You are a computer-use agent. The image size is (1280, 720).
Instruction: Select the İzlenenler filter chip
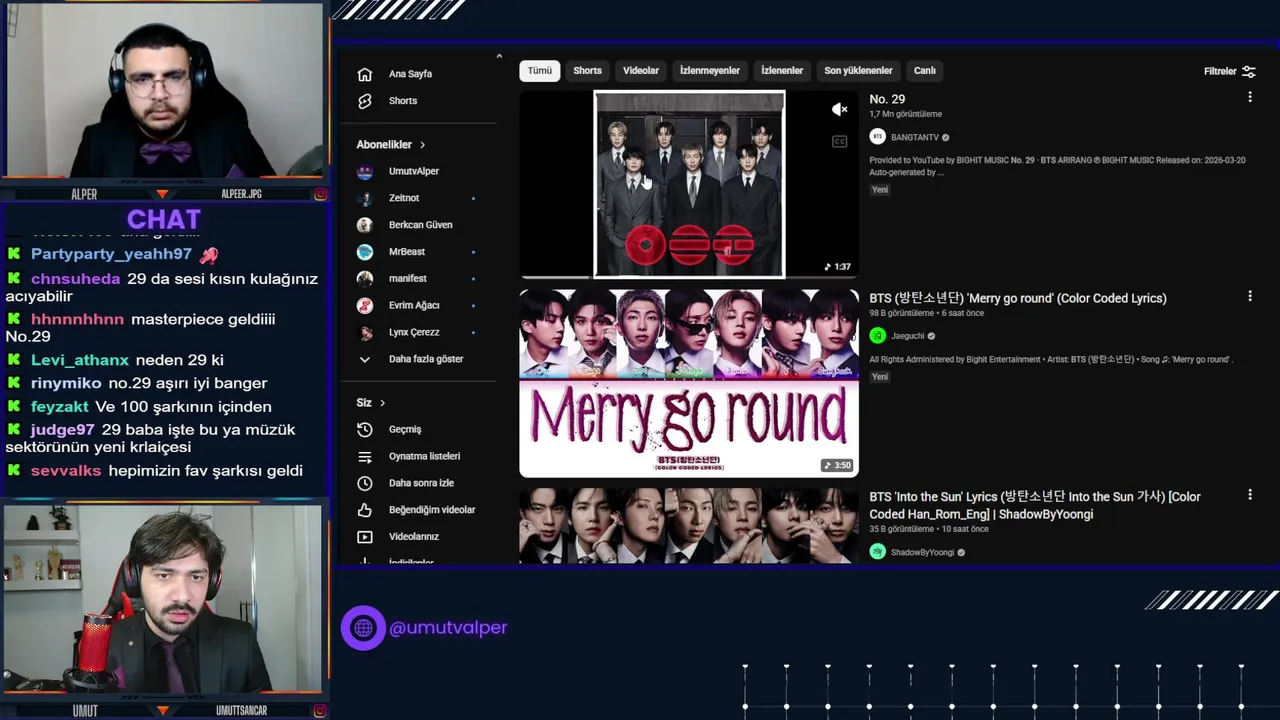[782, 71]
